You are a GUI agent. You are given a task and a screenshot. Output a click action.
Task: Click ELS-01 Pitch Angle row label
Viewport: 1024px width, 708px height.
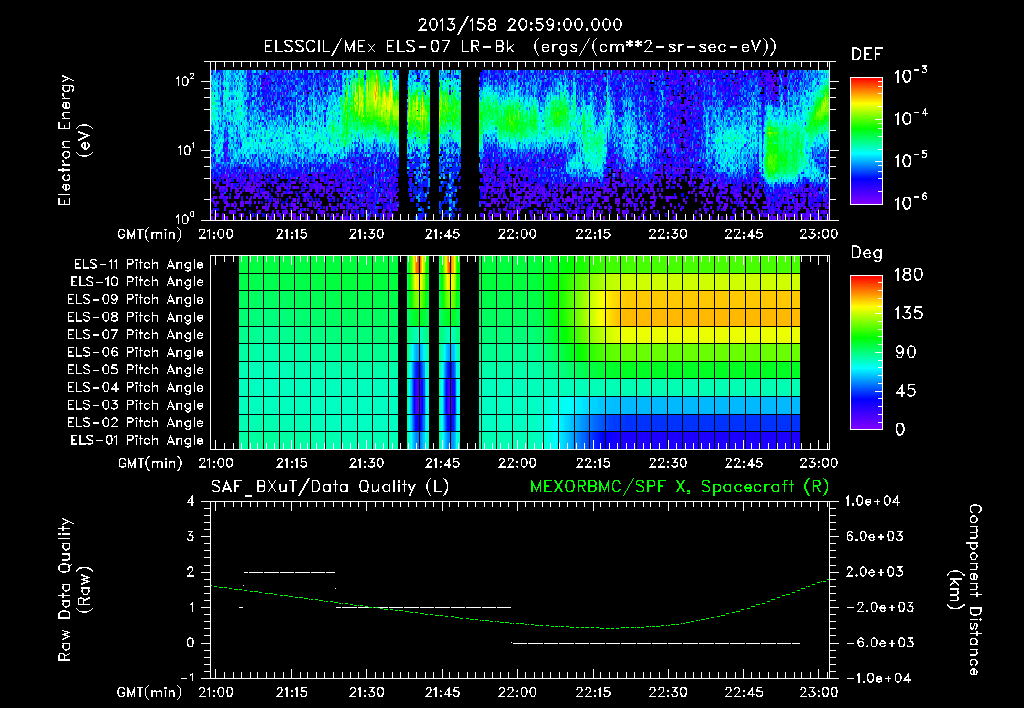137,441
